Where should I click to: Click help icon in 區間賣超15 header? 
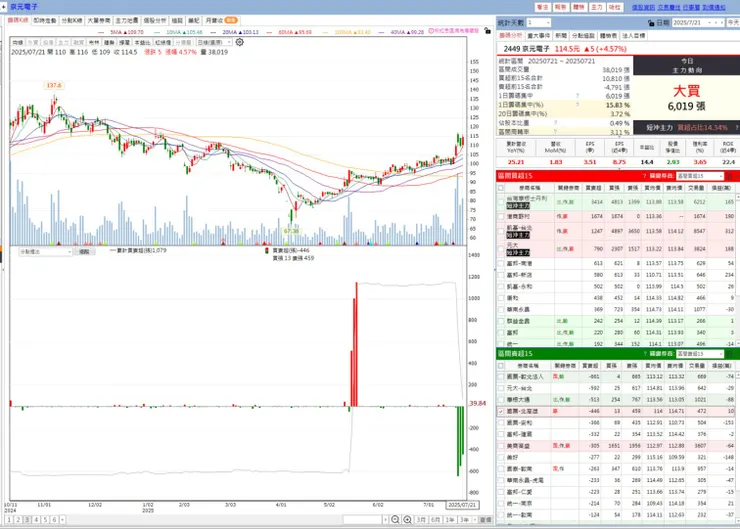[645, 353]
